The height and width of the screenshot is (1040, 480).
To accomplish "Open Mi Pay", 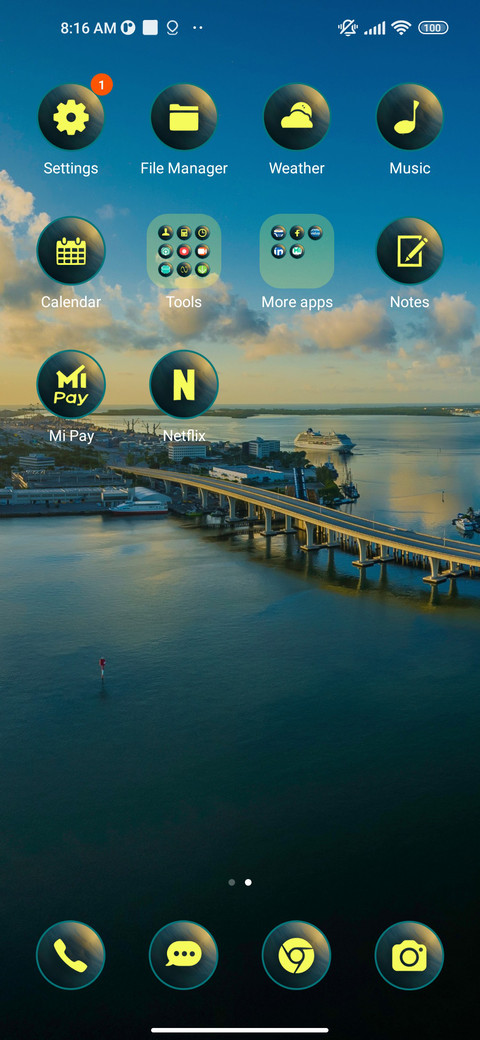I will (71, 385).
